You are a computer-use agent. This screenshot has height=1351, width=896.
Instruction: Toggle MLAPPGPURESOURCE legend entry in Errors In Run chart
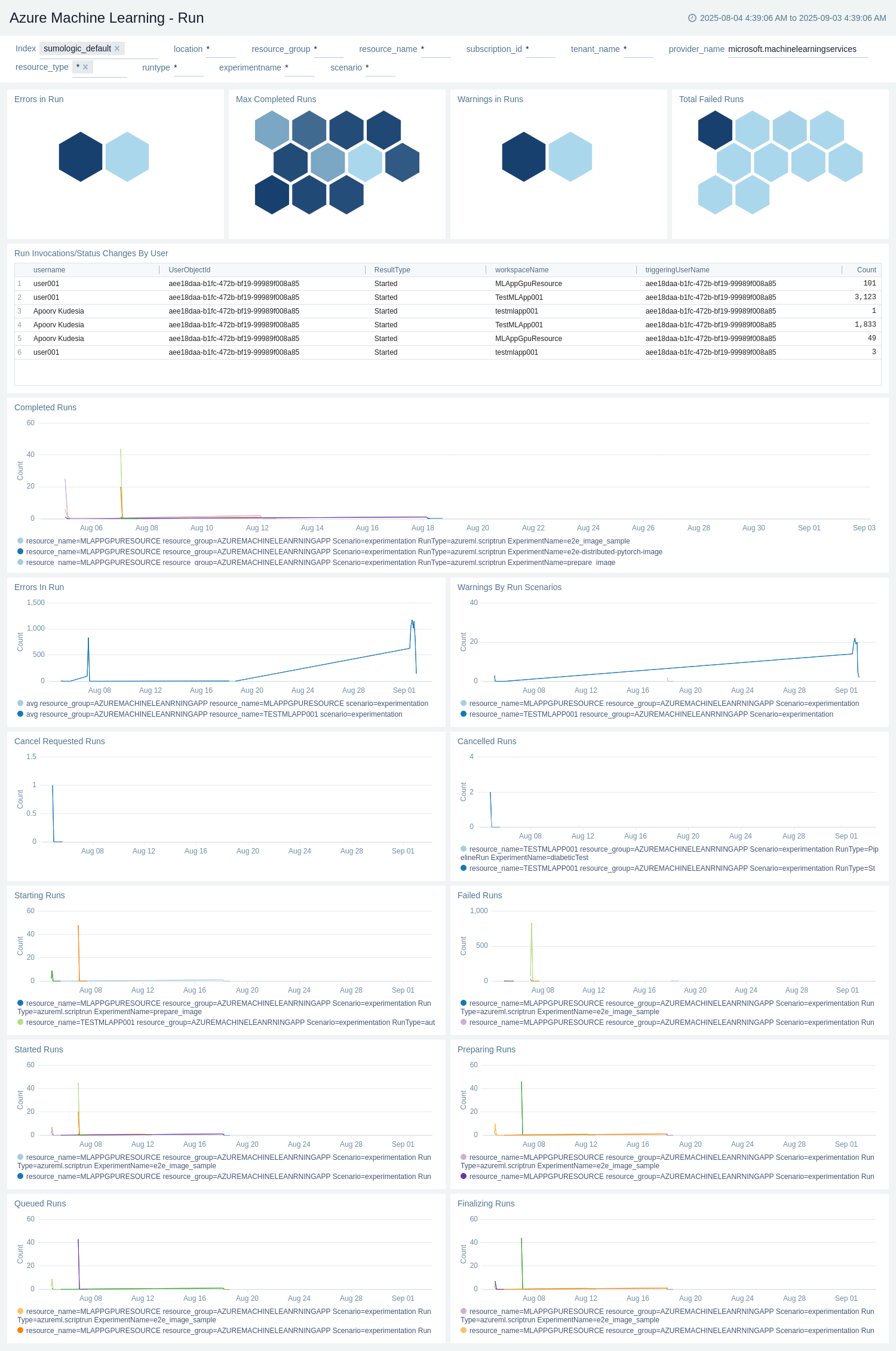(x=223, y=704)
